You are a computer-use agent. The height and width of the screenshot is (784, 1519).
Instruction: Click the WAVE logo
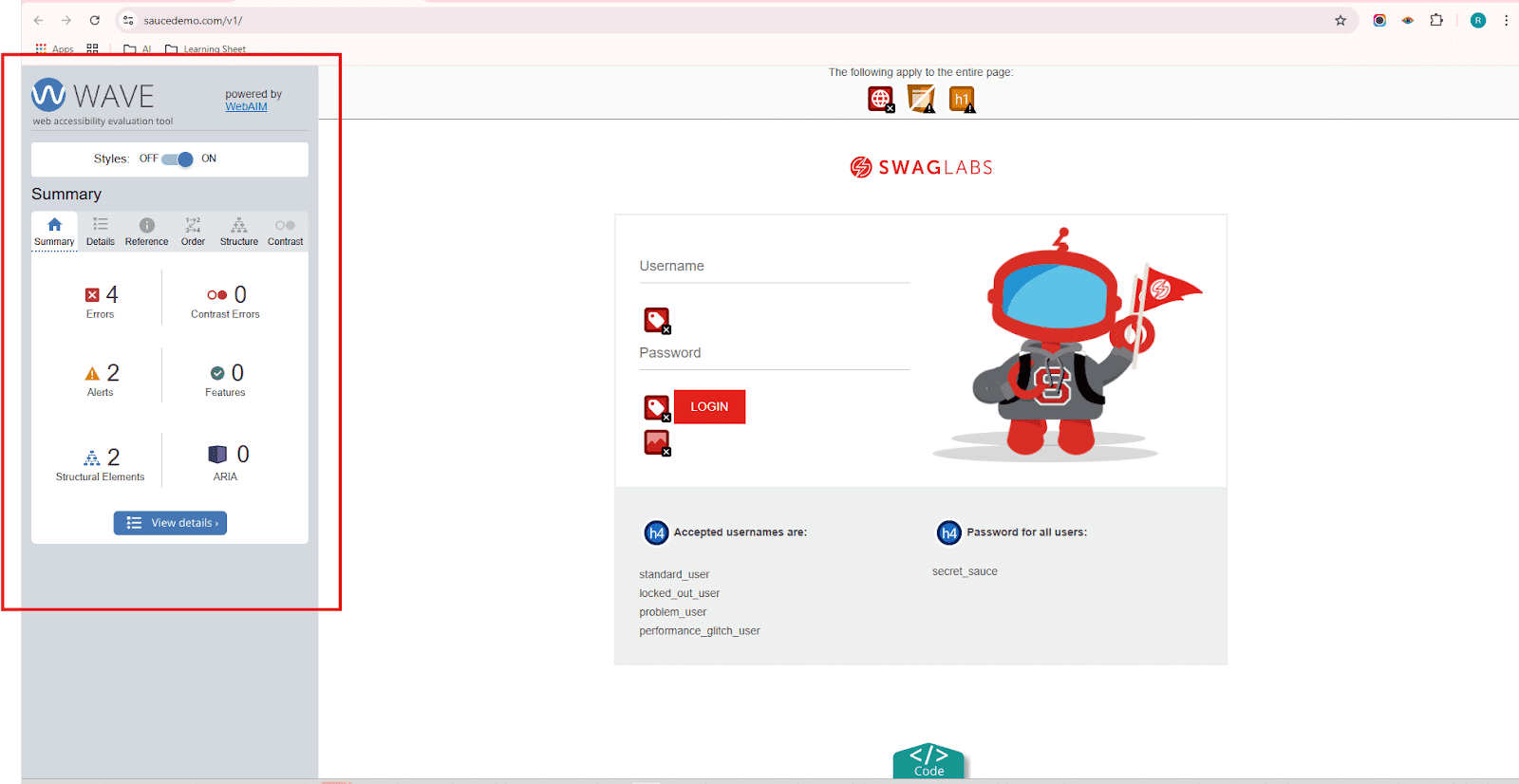(x=93, y=96)
